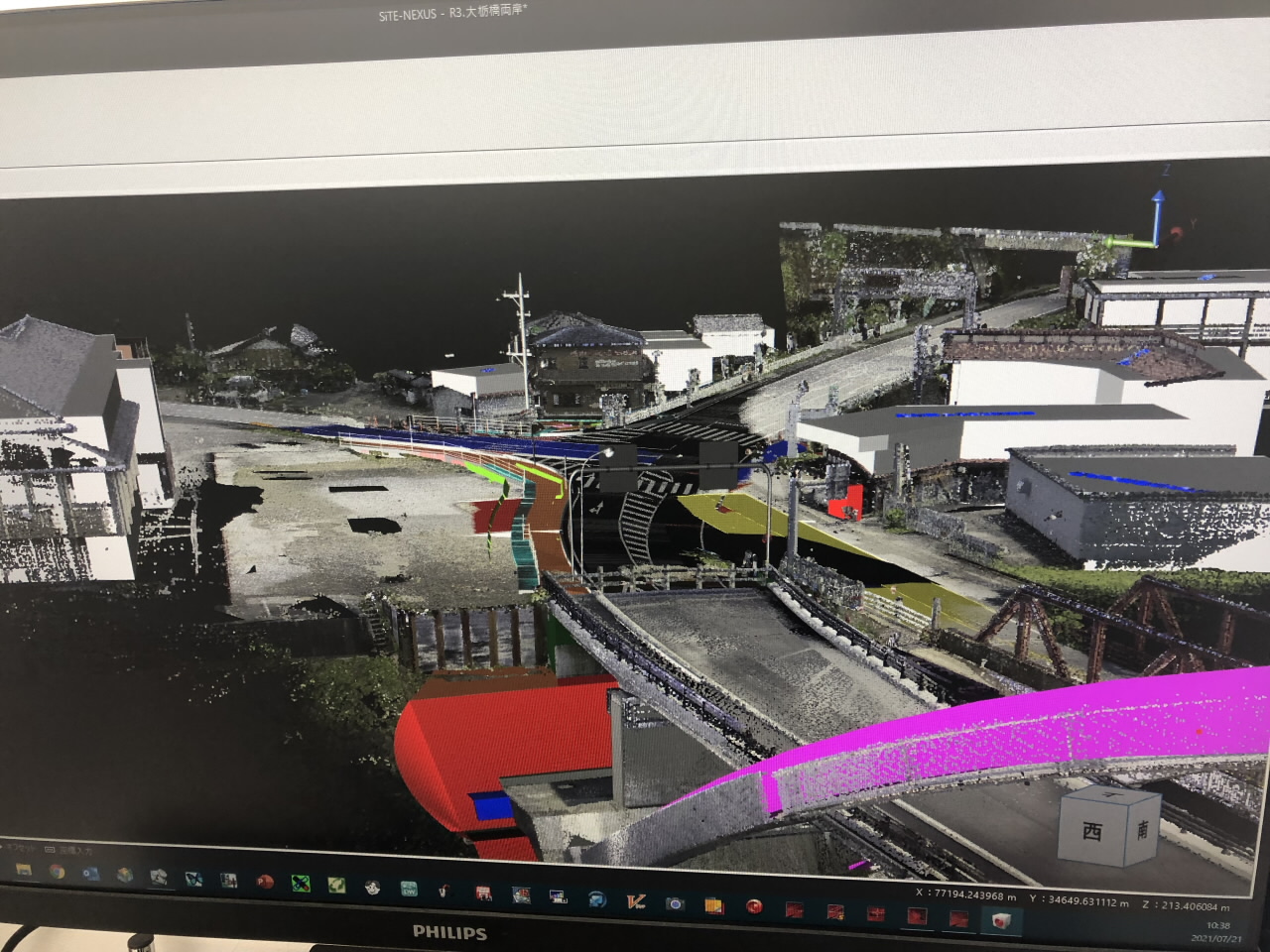The width and height of the screenshot is (1270, 952).
Task: Open the camera app in taskbar
Action: [x=675, y=903]
